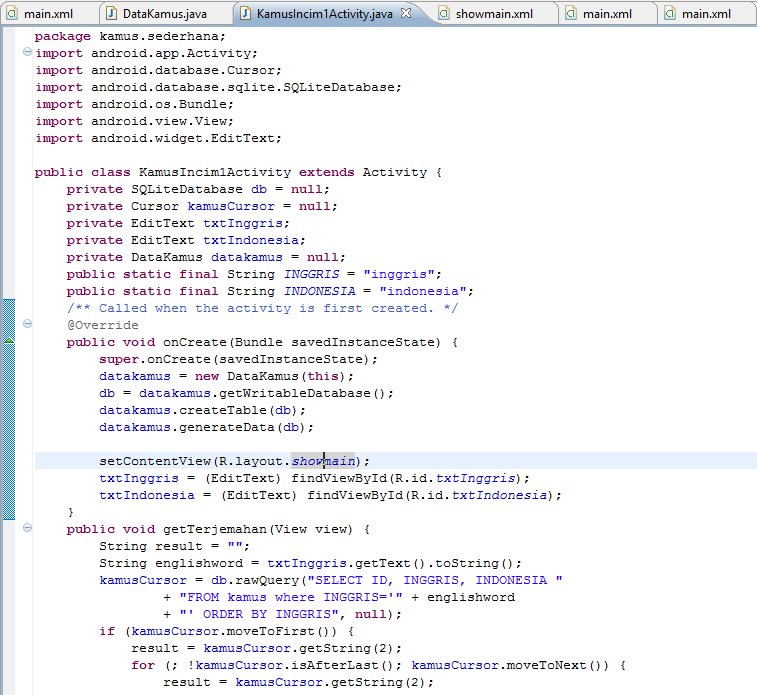Click 'datakamus.generateData(db);' line

click(x=206, y=427)
